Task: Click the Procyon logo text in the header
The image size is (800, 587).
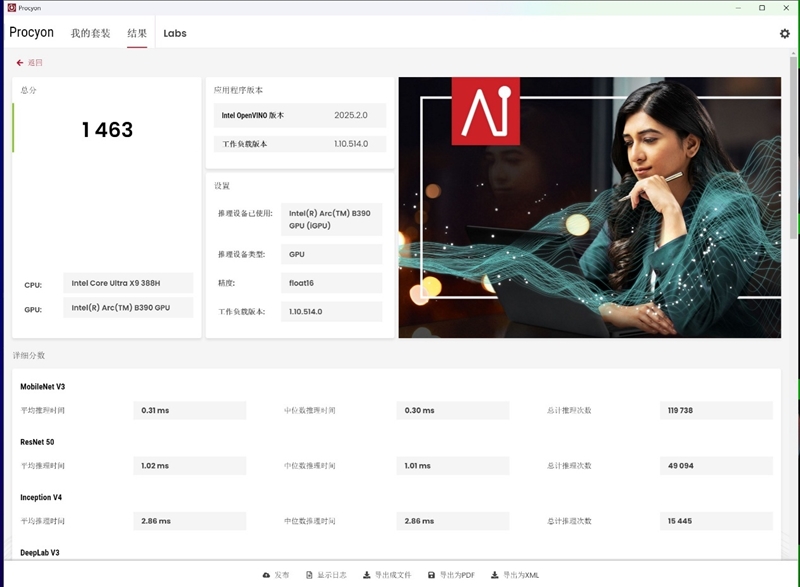Action: pos(32,33)
